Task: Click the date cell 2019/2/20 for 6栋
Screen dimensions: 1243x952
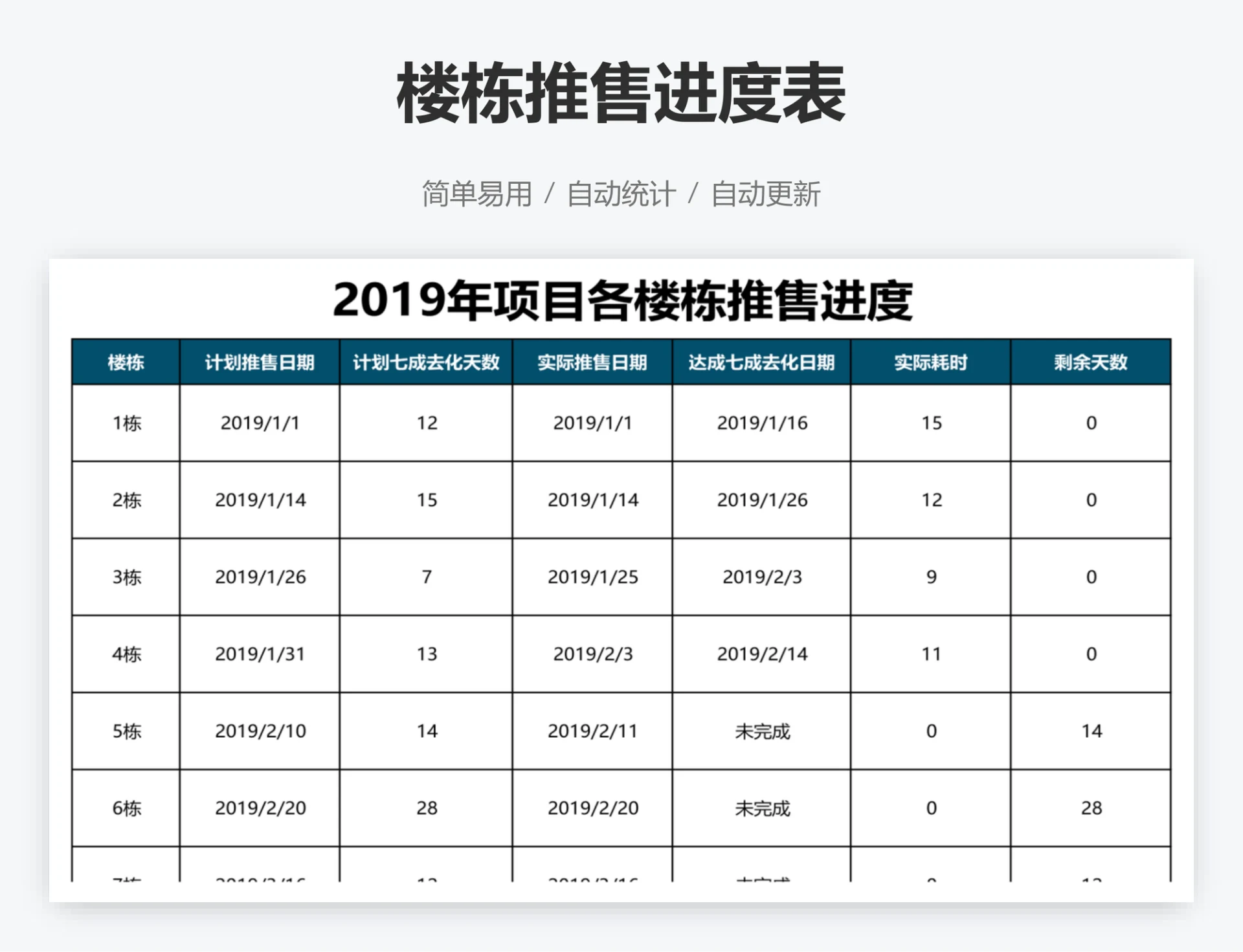Action: 592,808
